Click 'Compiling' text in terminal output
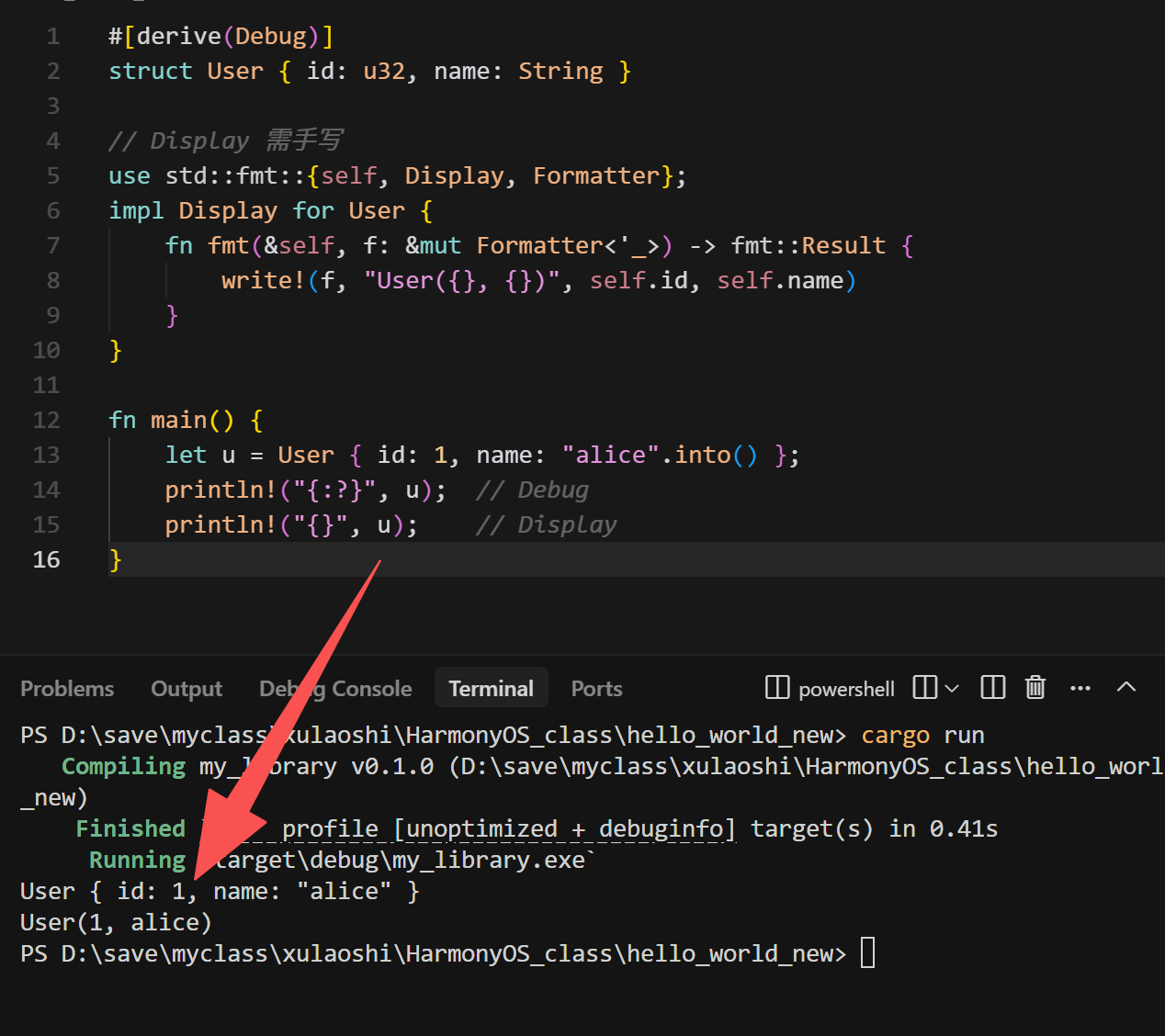This screenshot has width=1165, height=1036. [123, 766]
